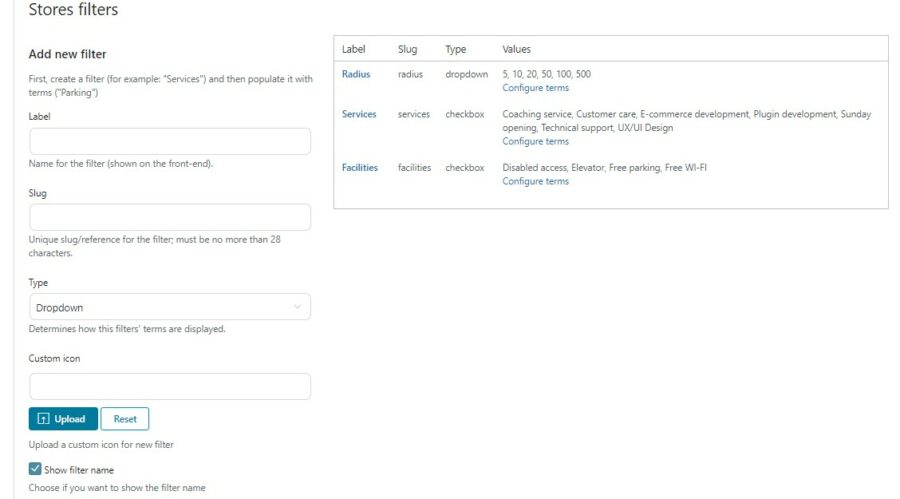
Task: Configure terms for the Services filter
Action: pyautogui.click(x=536, y=141)
